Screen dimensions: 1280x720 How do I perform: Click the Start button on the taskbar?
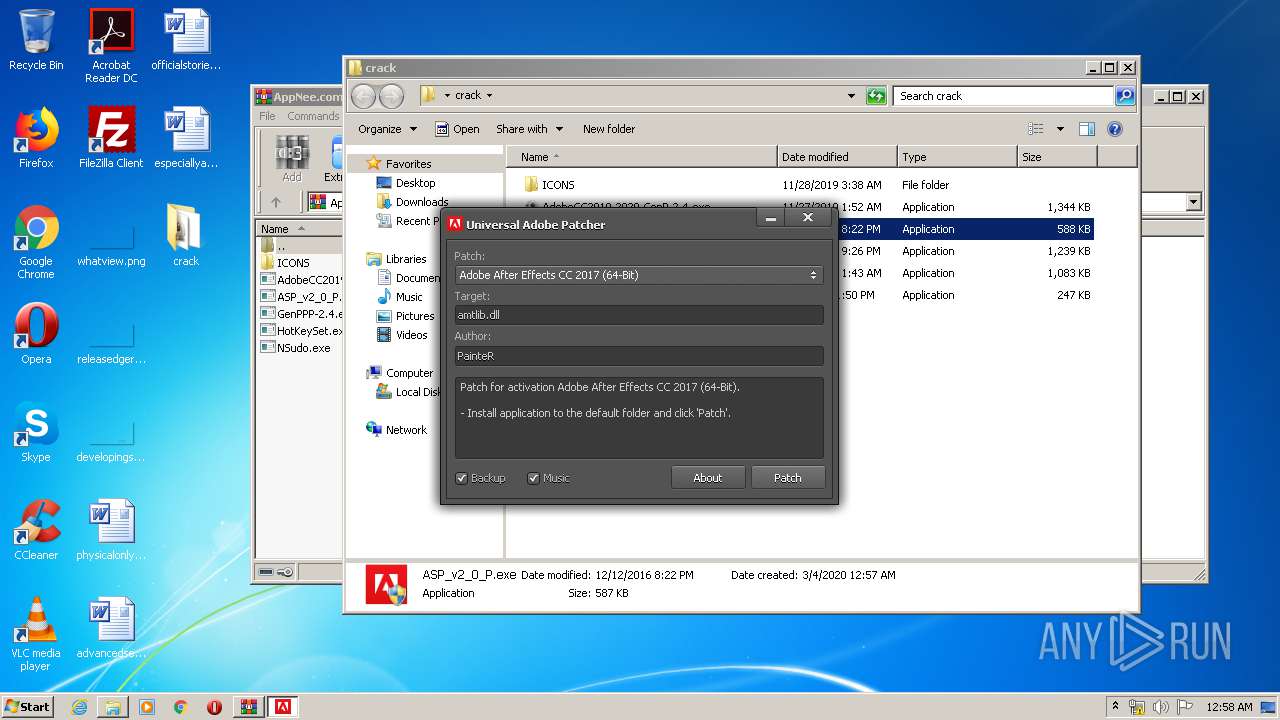point(27,706)
